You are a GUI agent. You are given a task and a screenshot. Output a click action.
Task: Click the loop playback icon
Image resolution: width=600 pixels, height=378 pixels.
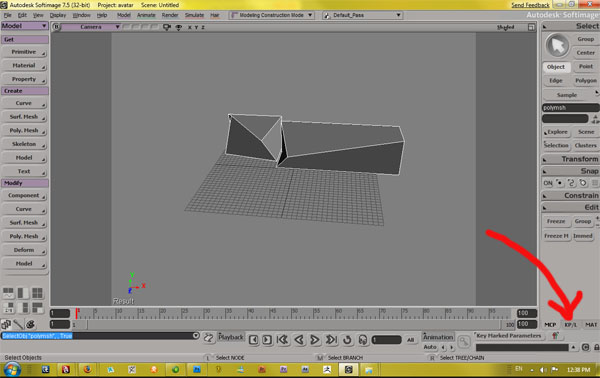(347, 340)
